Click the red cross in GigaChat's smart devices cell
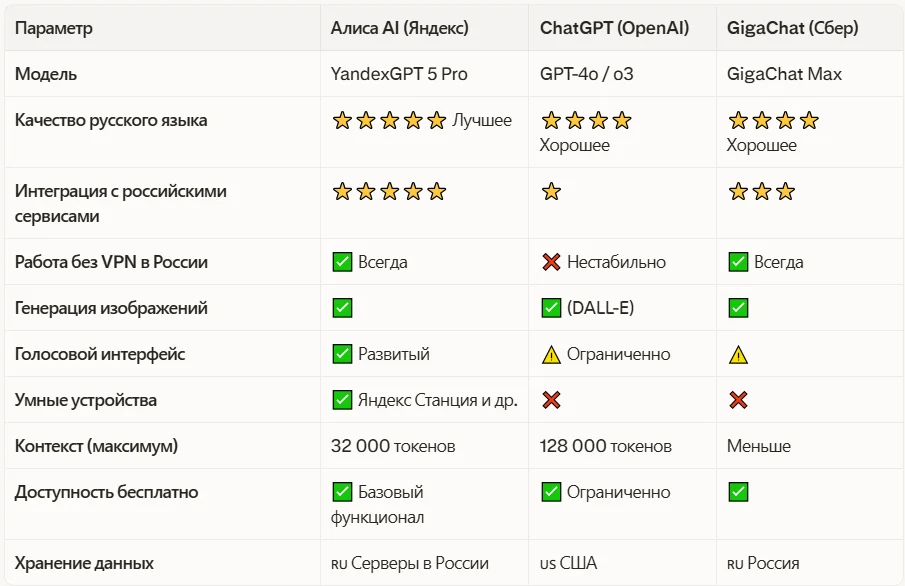 click(x=738, y=401)
